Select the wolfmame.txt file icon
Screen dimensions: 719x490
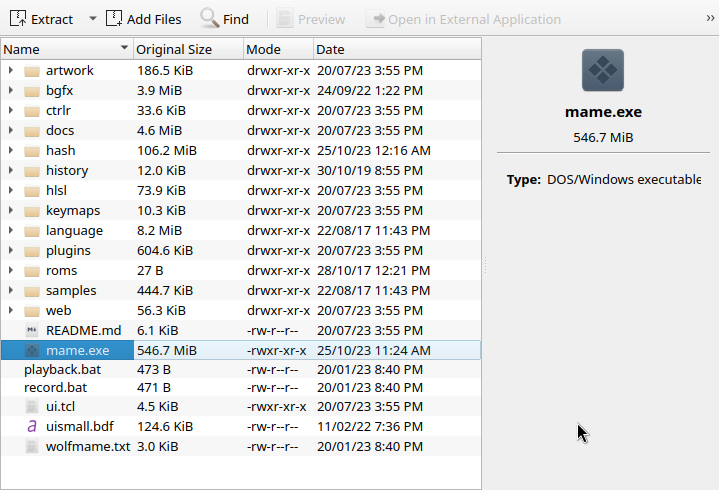32,446
